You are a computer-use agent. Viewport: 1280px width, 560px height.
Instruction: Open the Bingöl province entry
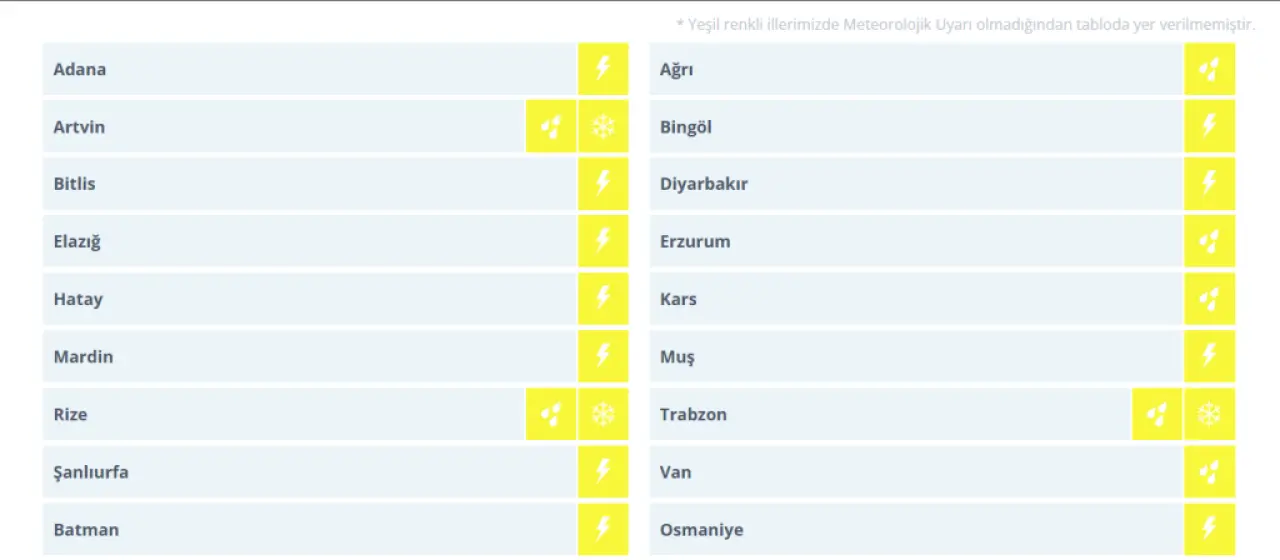click(x=686, y=127)
